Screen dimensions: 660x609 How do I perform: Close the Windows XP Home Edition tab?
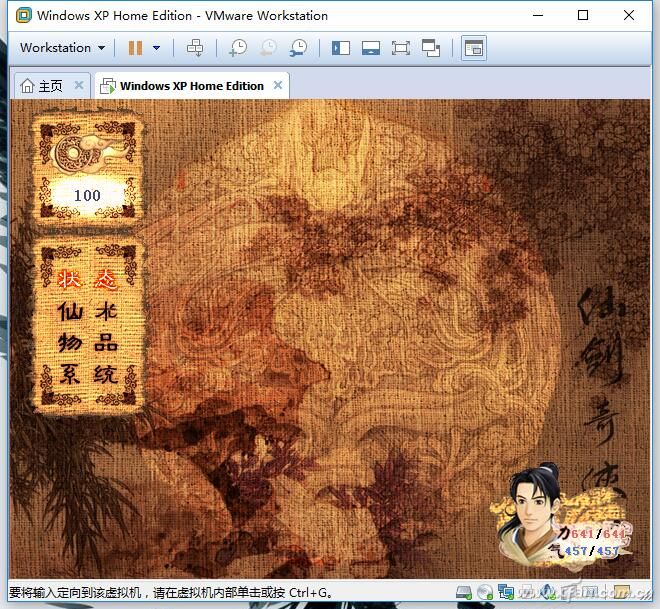(278, 85)
